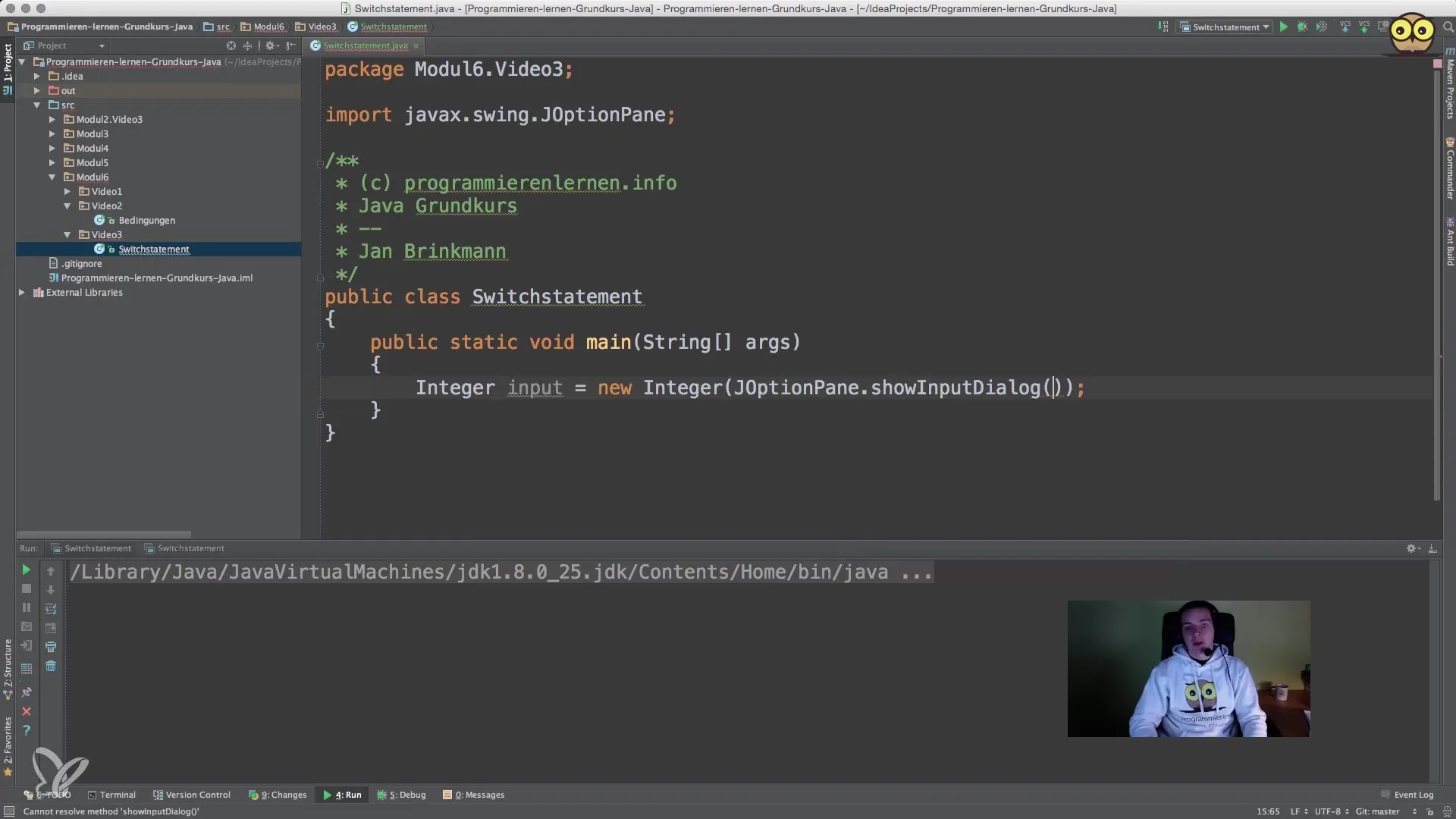This screenshot has width=1456, height=819.
Task: Toggle the 2: Favorites tool window
Action: 8,747
